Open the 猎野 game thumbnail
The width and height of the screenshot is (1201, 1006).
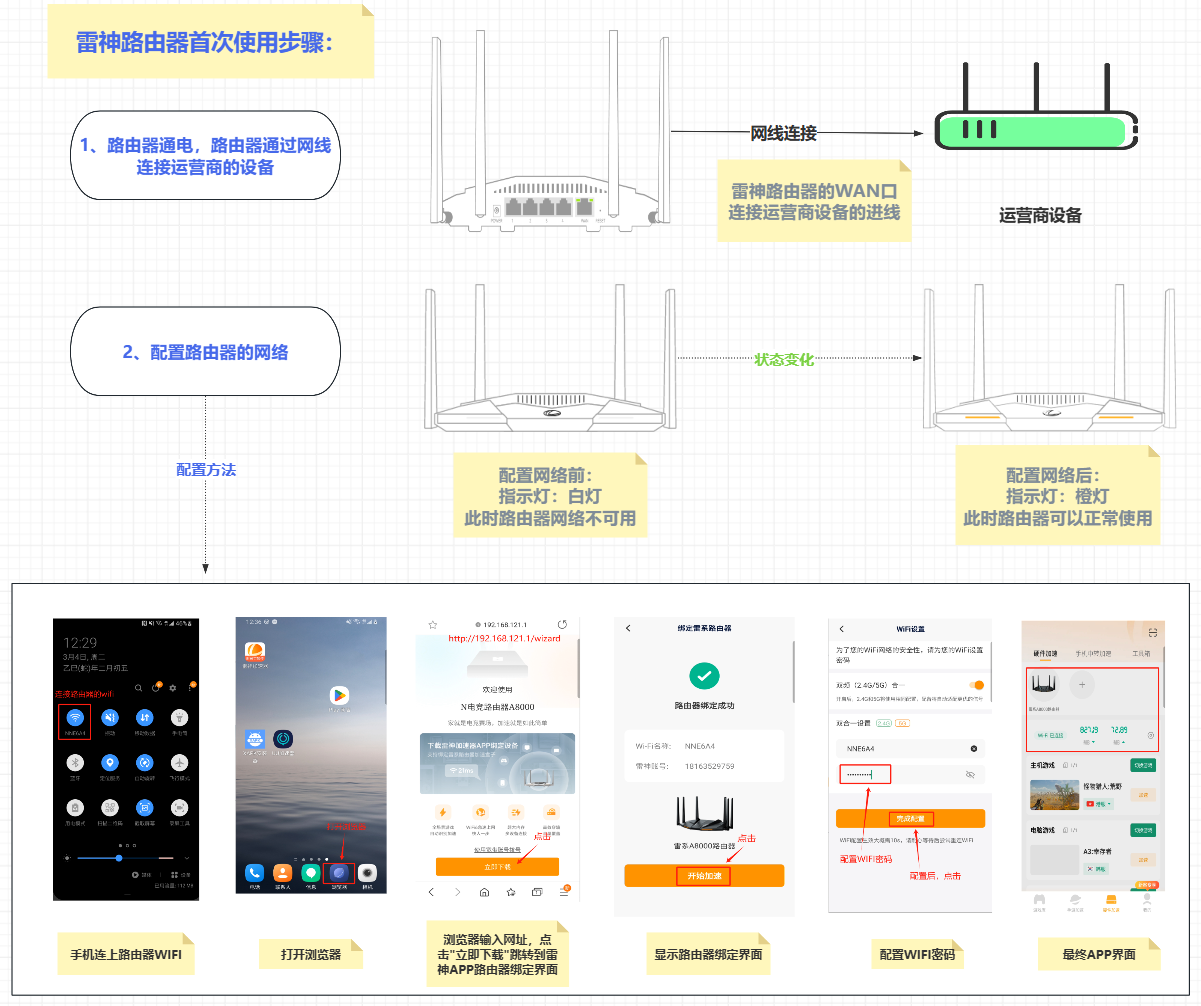[1054, 796]
